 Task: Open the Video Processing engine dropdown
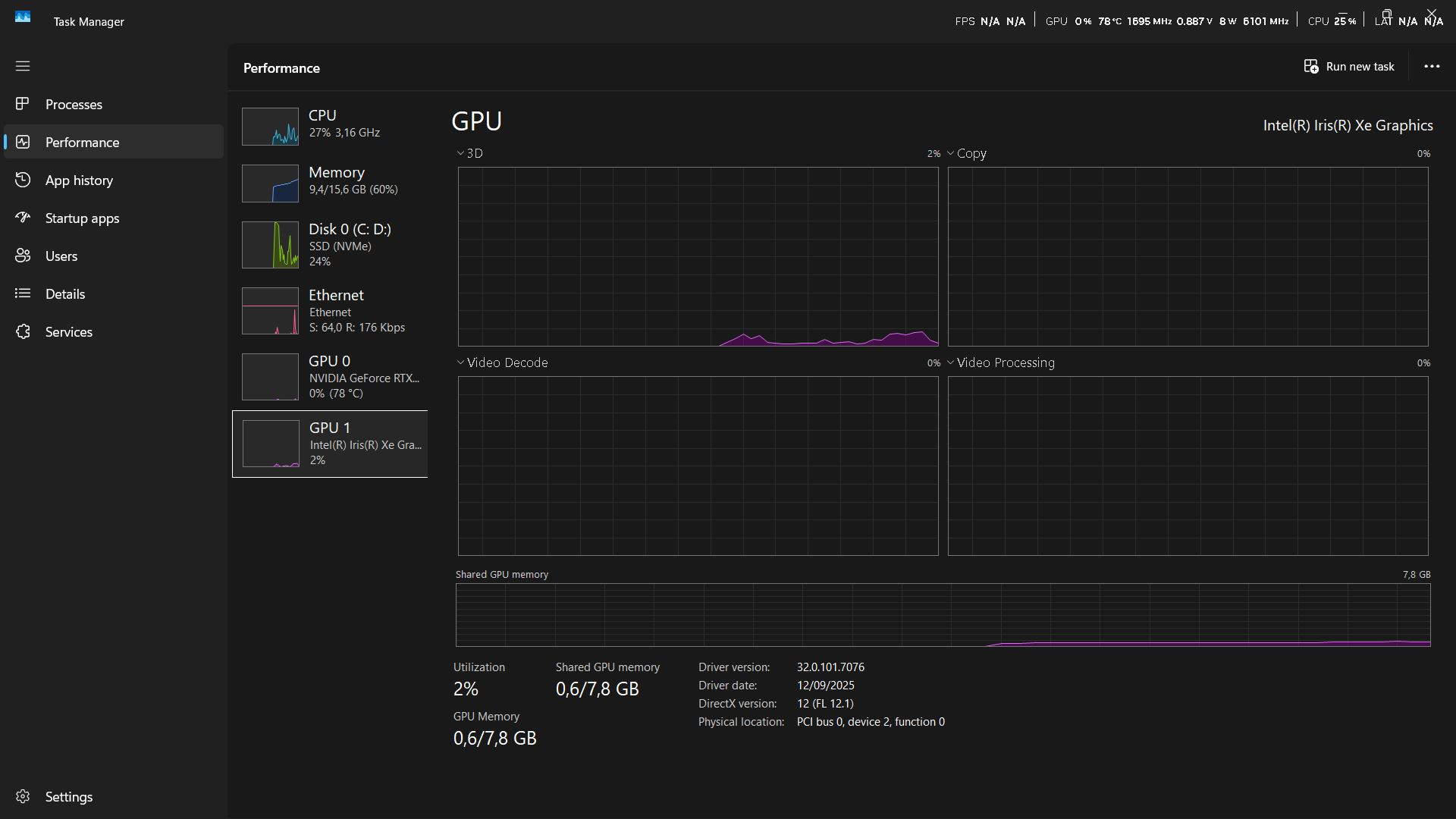[950, 362]
